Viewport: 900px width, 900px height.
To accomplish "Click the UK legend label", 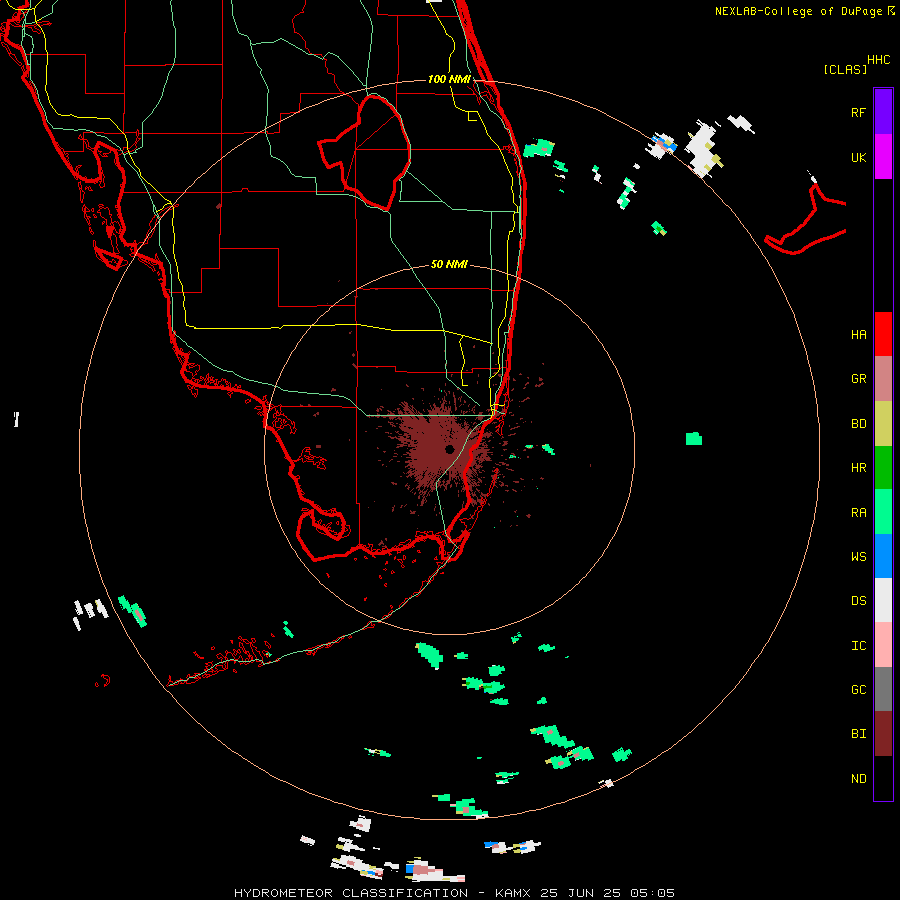I will click(858, 157).
